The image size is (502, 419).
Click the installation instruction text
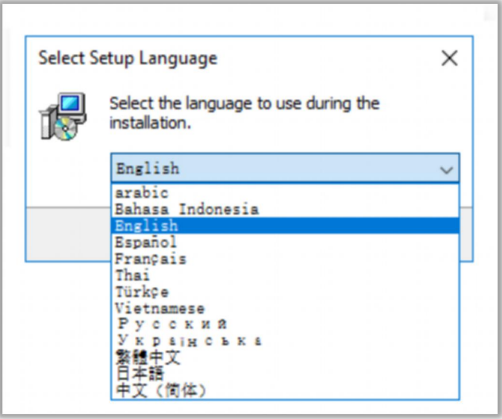tap(244, 113)
